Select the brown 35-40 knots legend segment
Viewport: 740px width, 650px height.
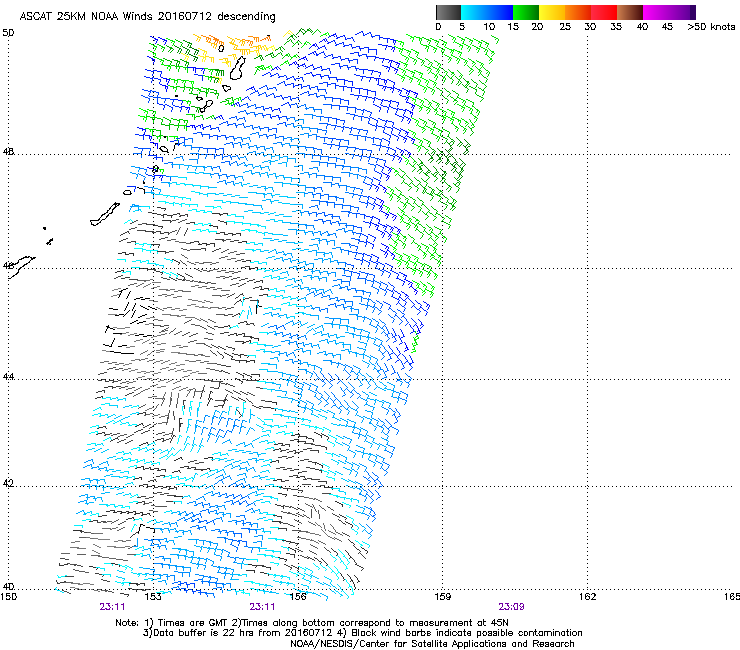click(x=630, y=12)
